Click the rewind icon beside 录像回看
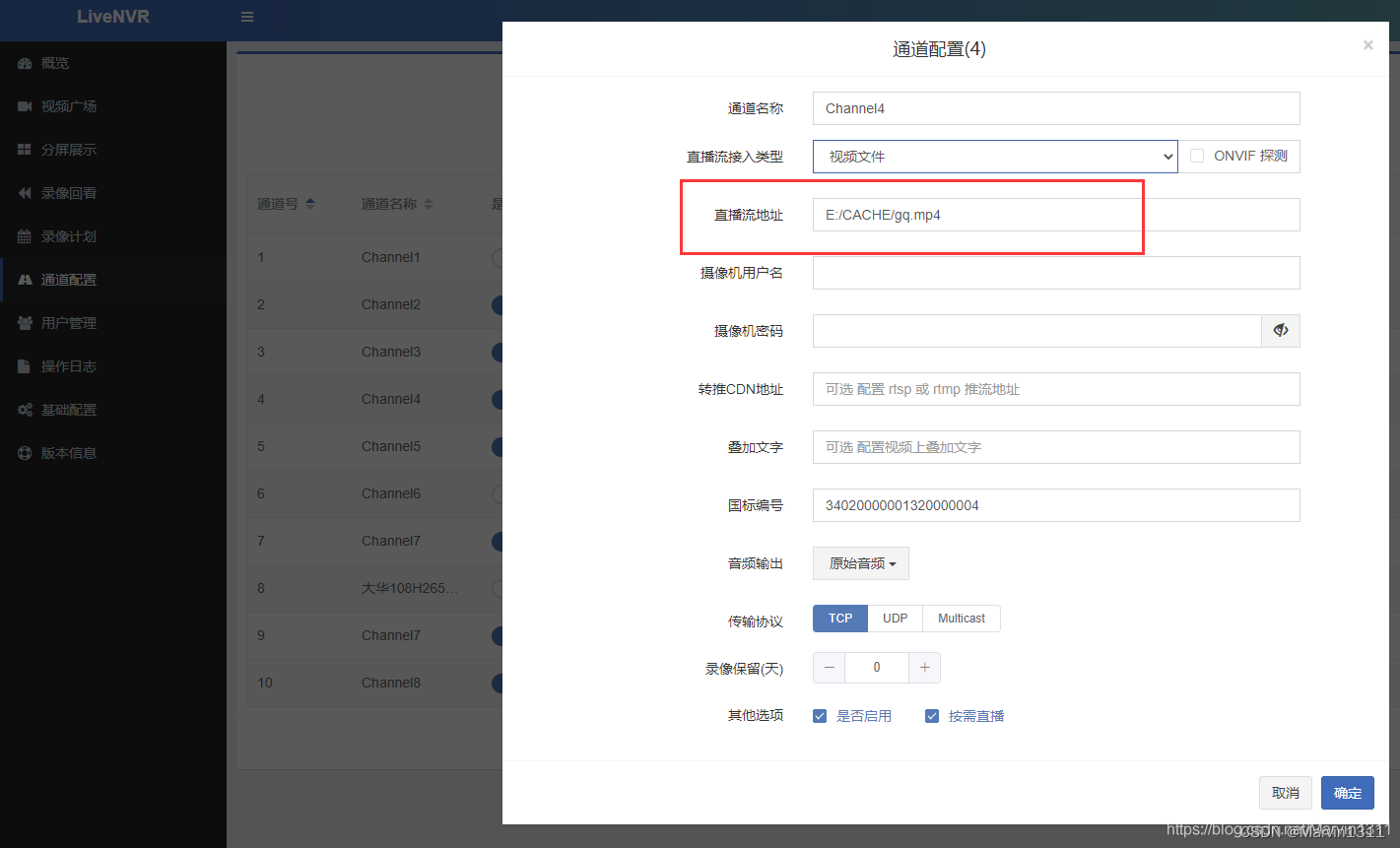Viewport: 1400px width, 848px height. [25, 193]
